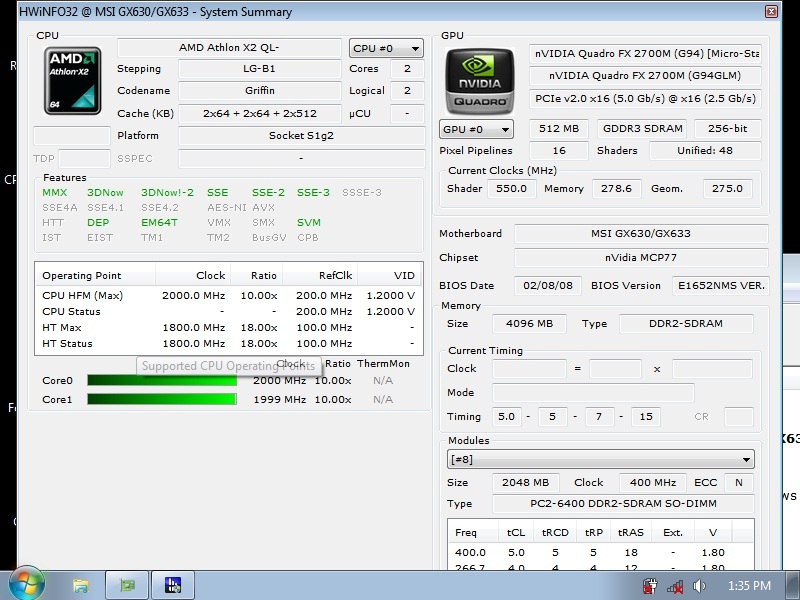Click the volume speaker tray icon
The height and width of the screenshot is (600, 800).
[699, 586]
